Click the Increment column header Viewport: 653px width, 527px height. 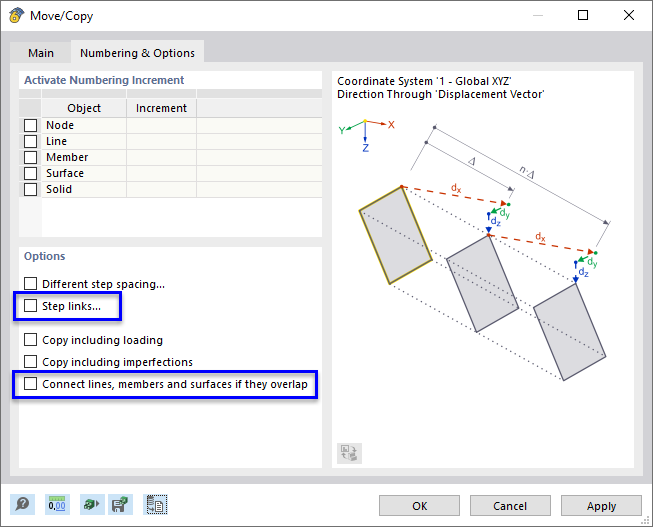[x=161, y=108]
